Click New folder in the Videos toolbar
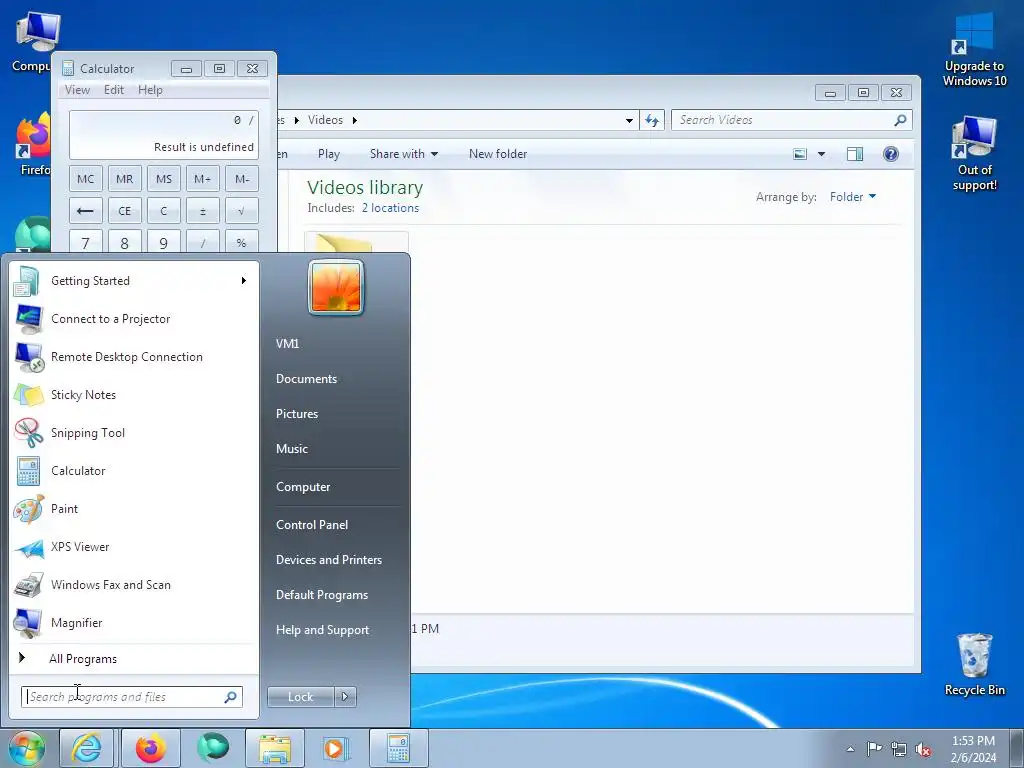The width and height of the screenshot is (1024, 768). coord(498,154)
